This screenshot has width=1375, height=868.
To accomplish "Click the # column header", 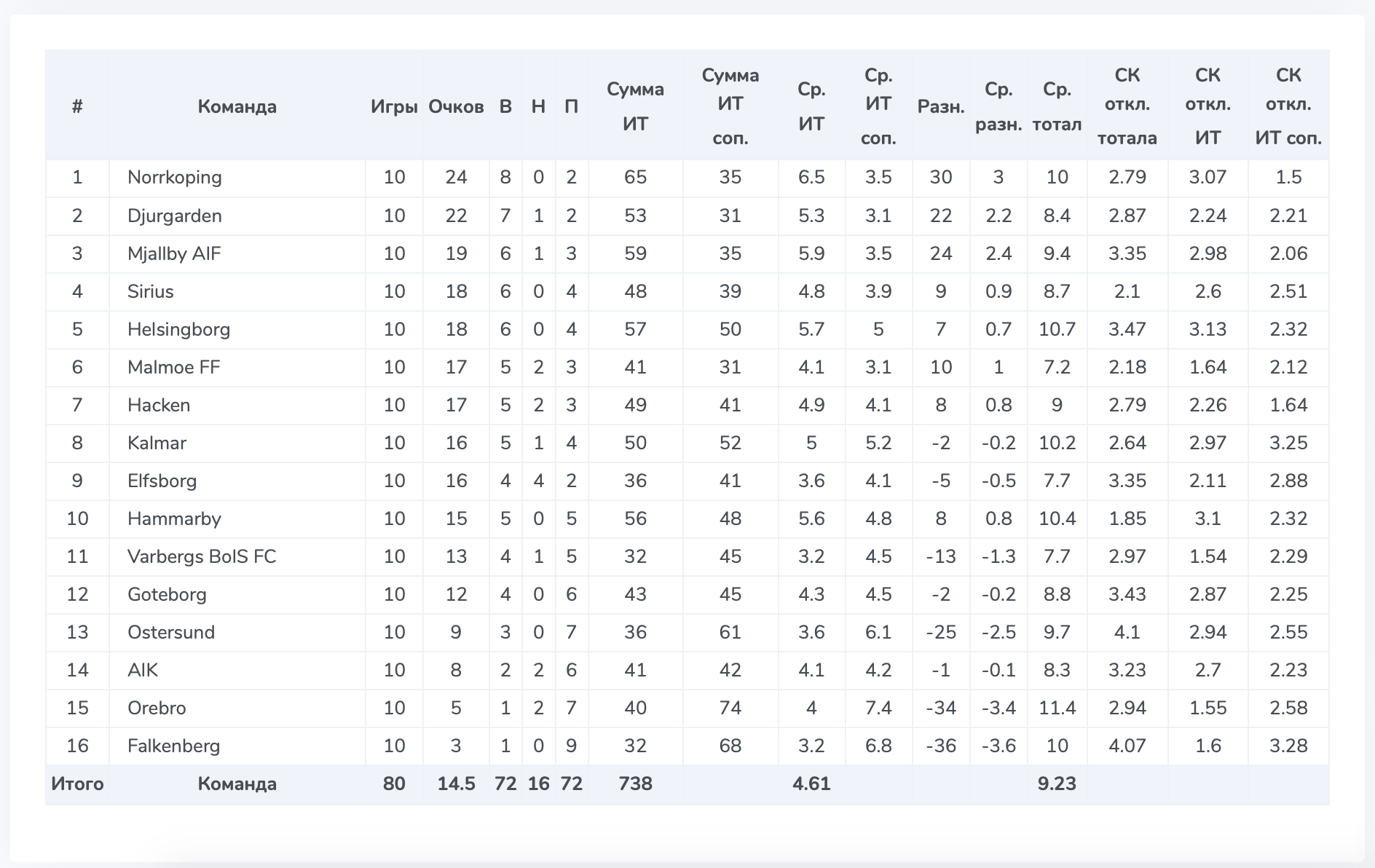I will tap(77, 107).
